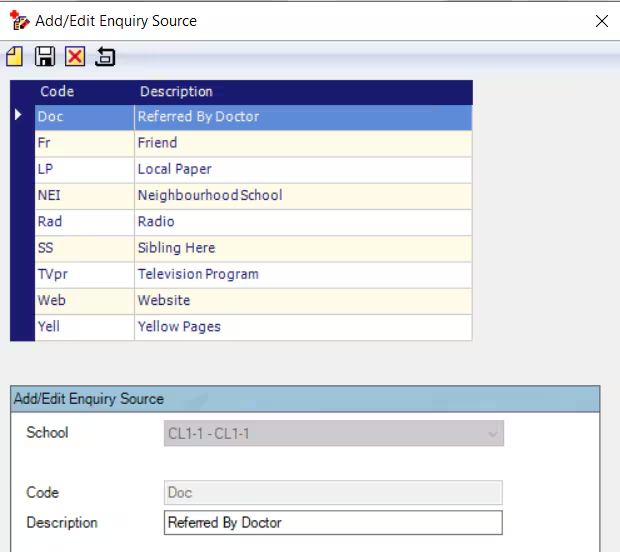Click the New record toolbar icon
The image size is (620, 552).
tap(15, 57)
